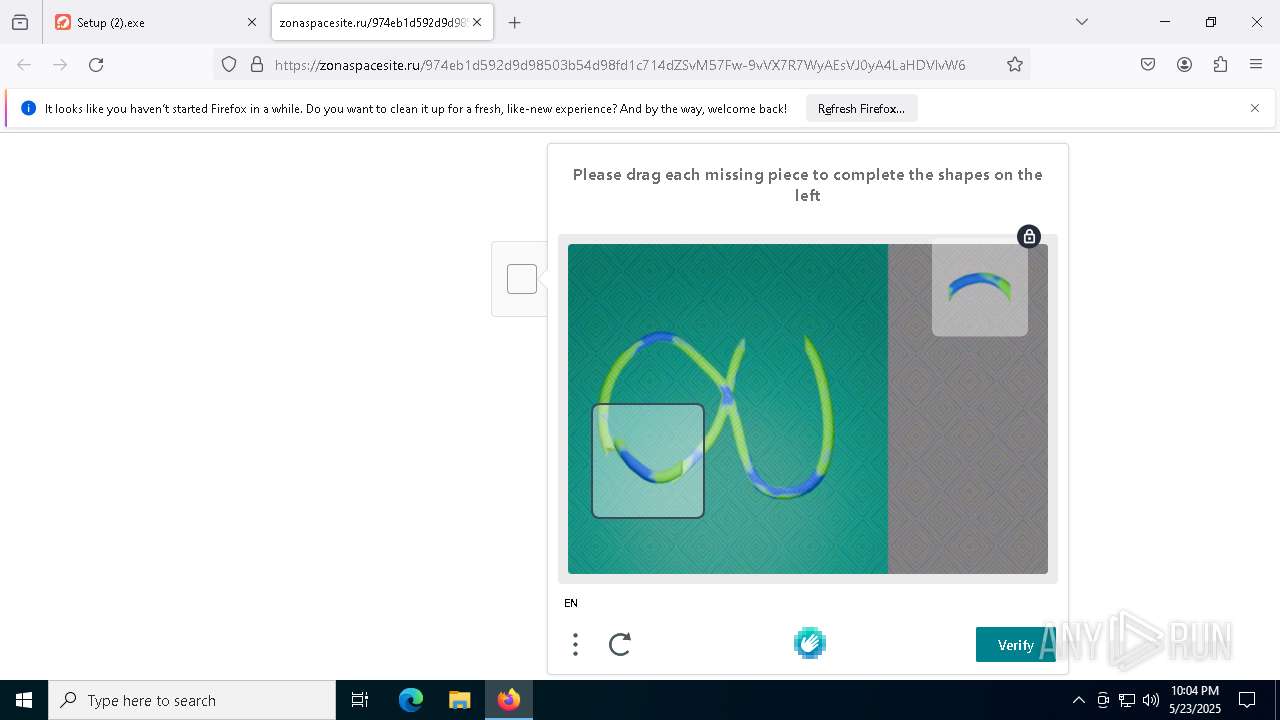Click the Firefox taskbar icon
Image resolution: width=1280 pixels, height=720 pixels.
(x=509, y=700)
